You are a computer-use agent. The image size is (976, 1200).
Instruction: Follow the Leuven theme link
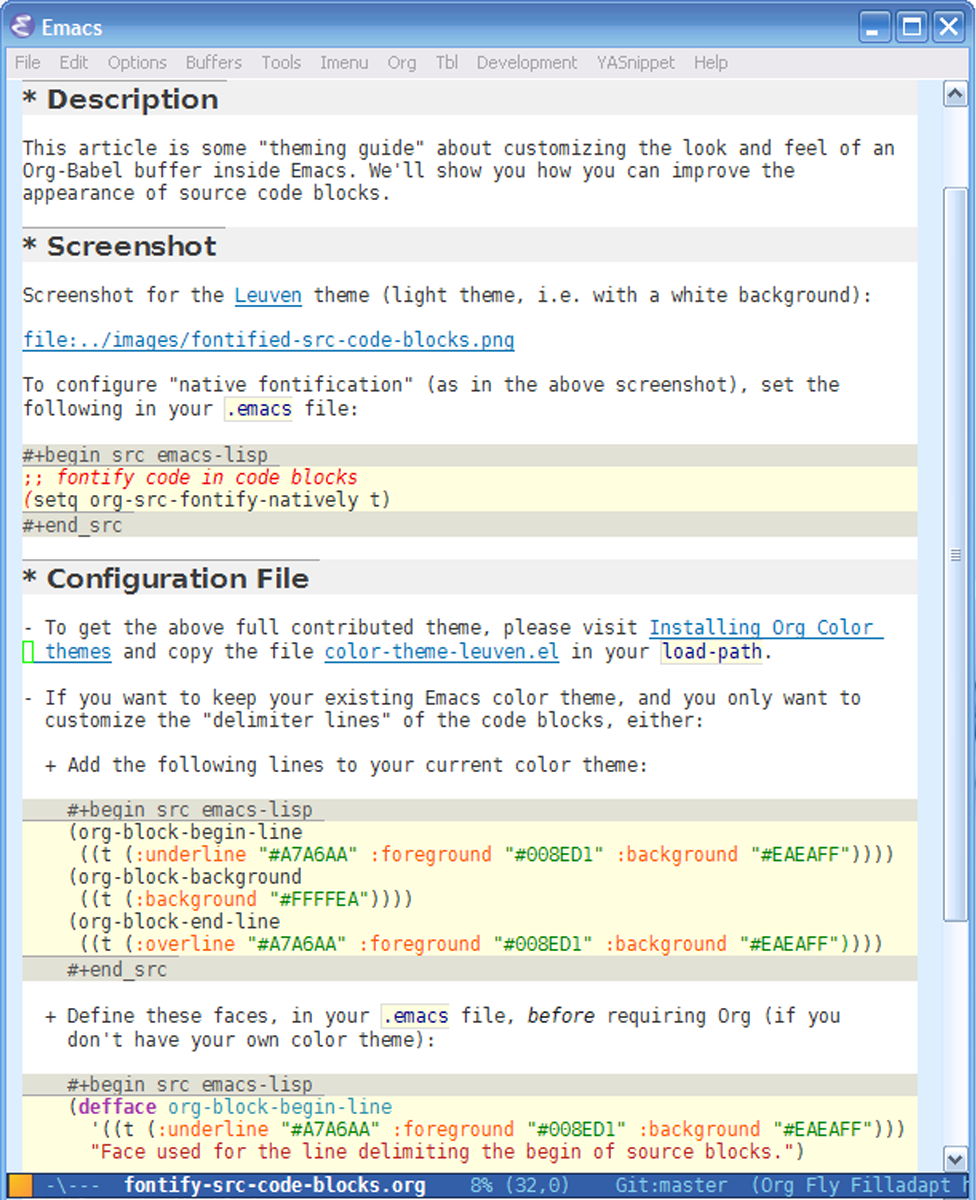[268, 296]
